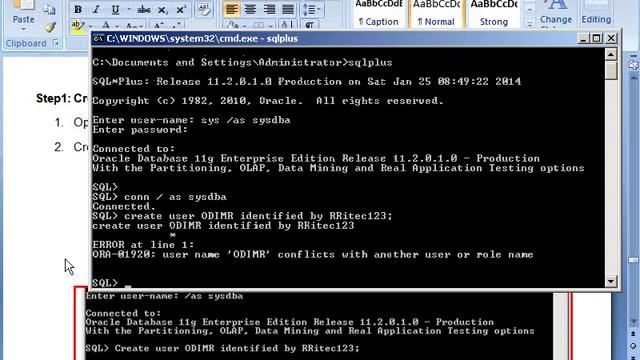Select the Format Painter brush
Screen dimensions: 640x360
pyautogui.click(x=50, y=27)
